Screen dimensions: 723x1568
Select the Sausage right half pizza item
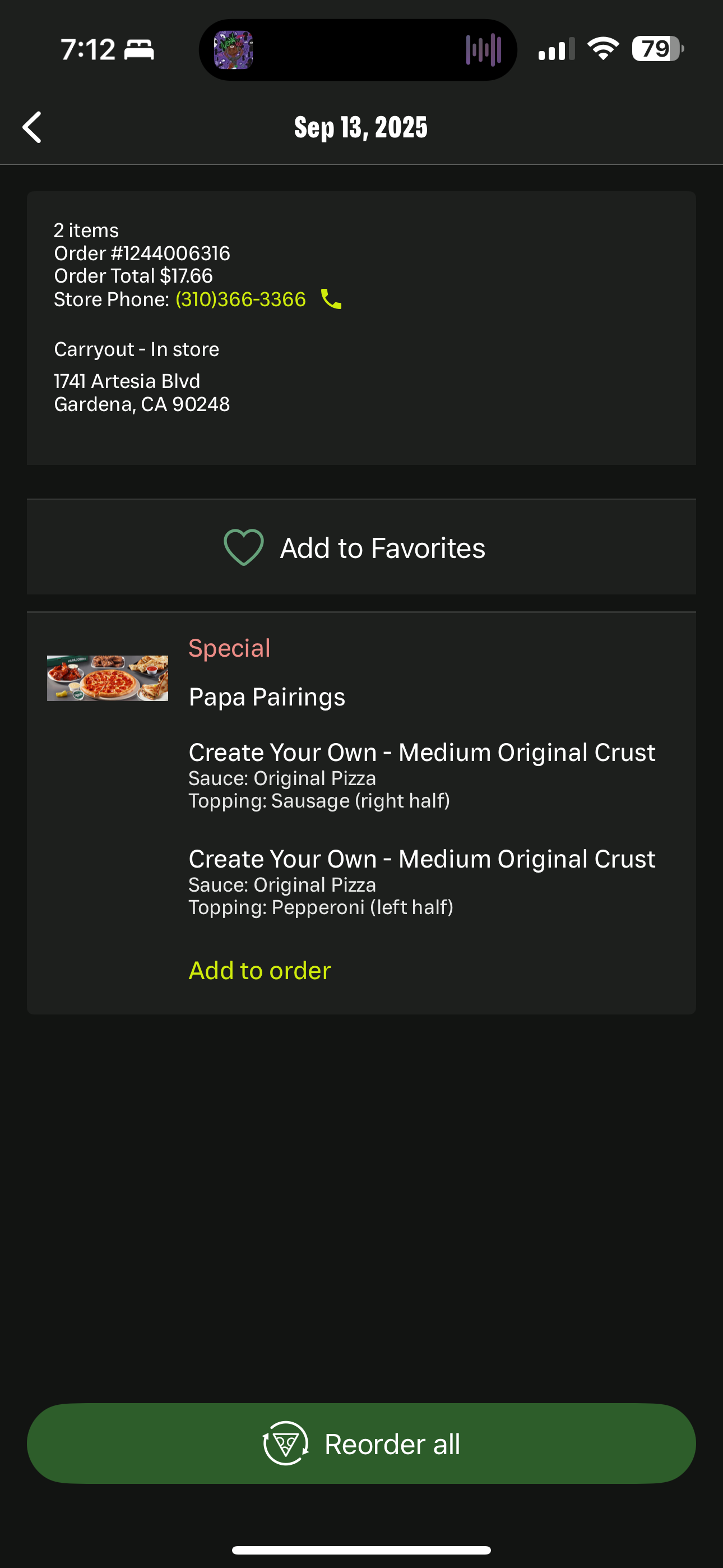tap(421, 775)
